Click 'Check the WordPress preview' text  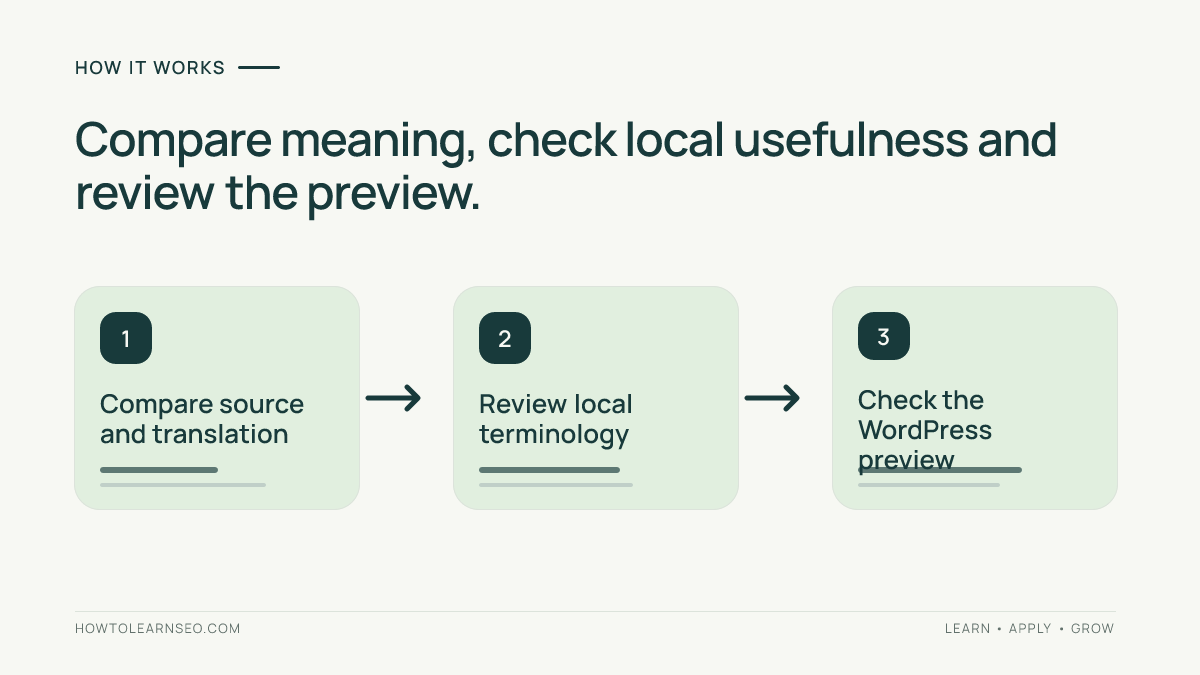tap(925, 430)
